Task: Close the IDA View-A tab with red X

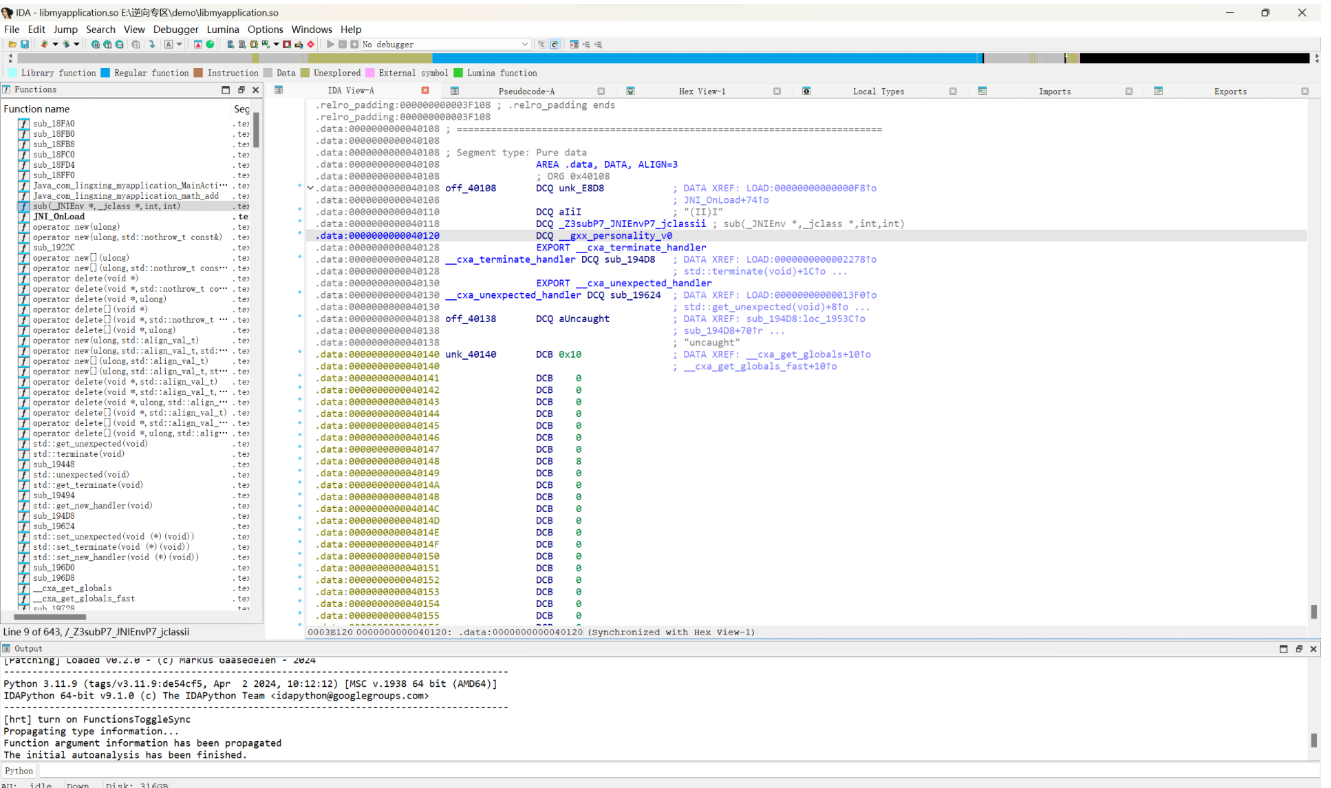Action: 425,90
